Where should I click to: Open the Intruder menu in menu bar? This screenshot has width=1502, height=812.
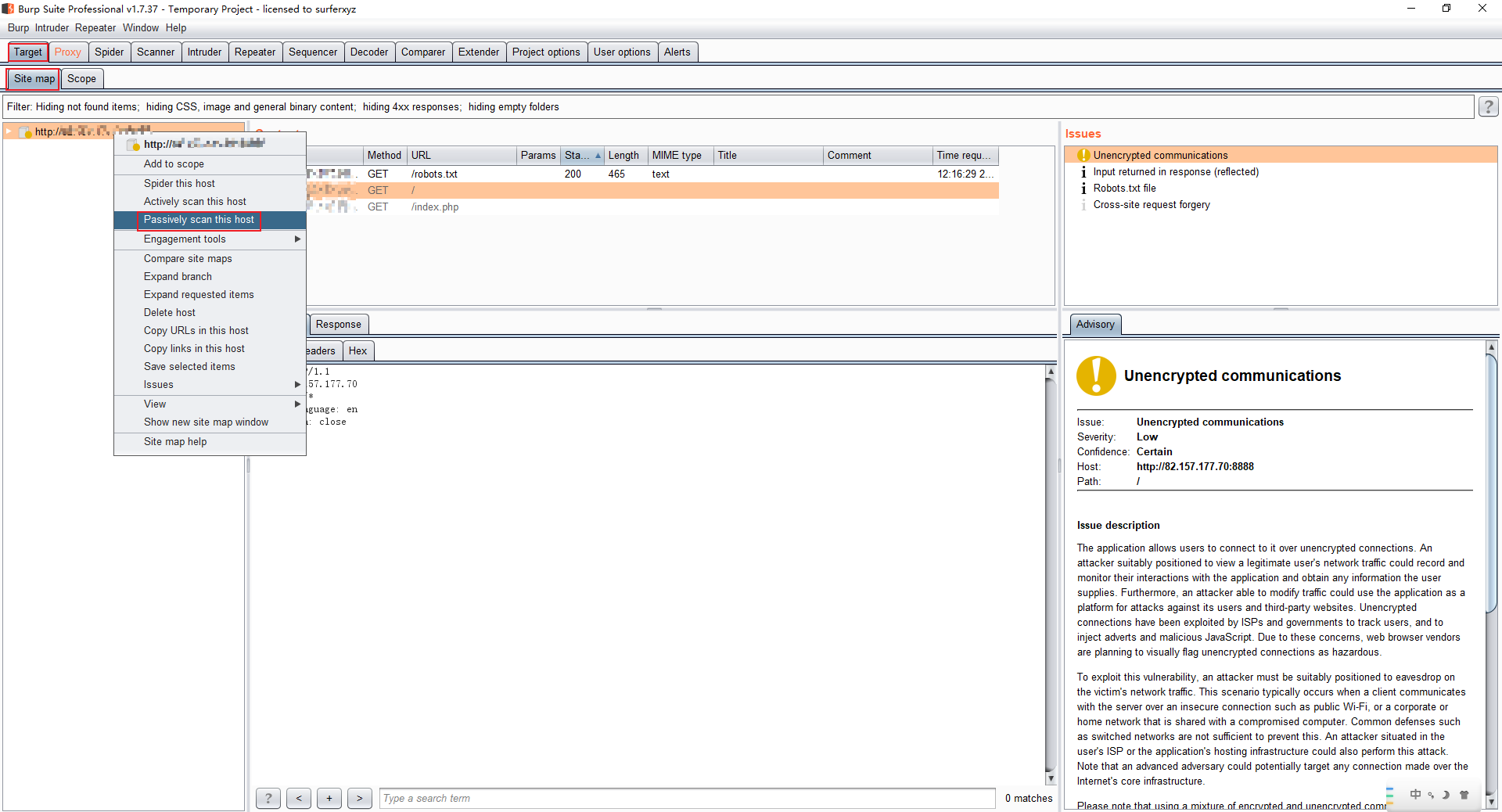point(52,27)
